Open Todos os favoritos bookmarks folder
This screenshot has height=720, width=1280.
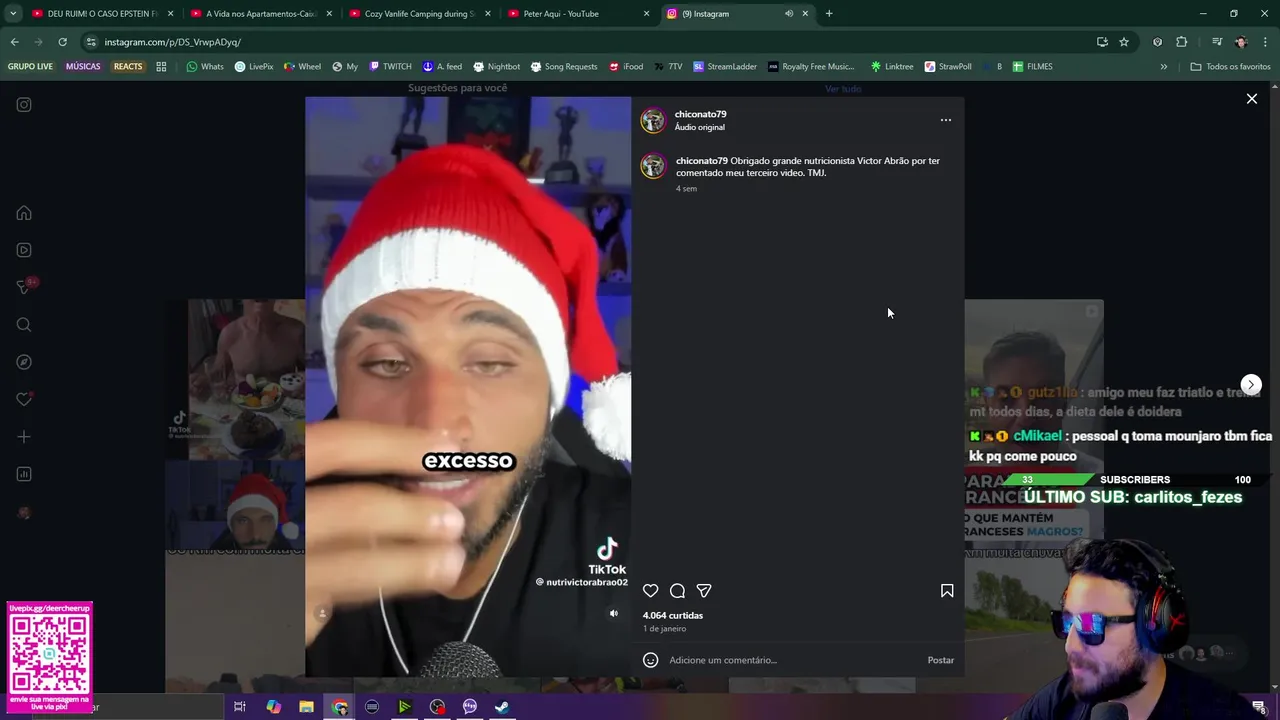1230,67
